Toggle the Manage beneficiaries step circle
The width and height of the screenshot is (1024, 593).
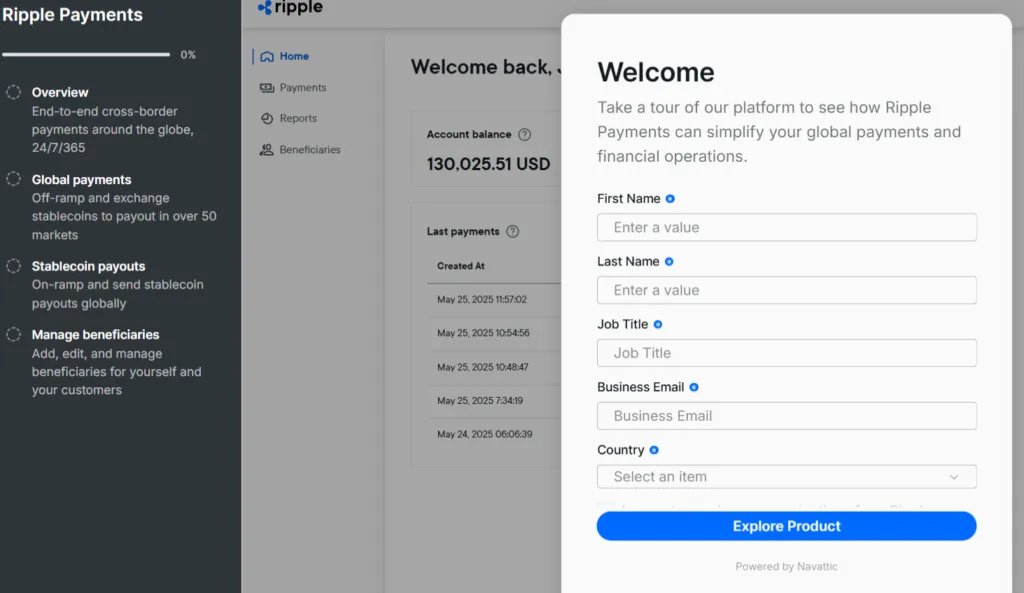(x=14, y=334)
